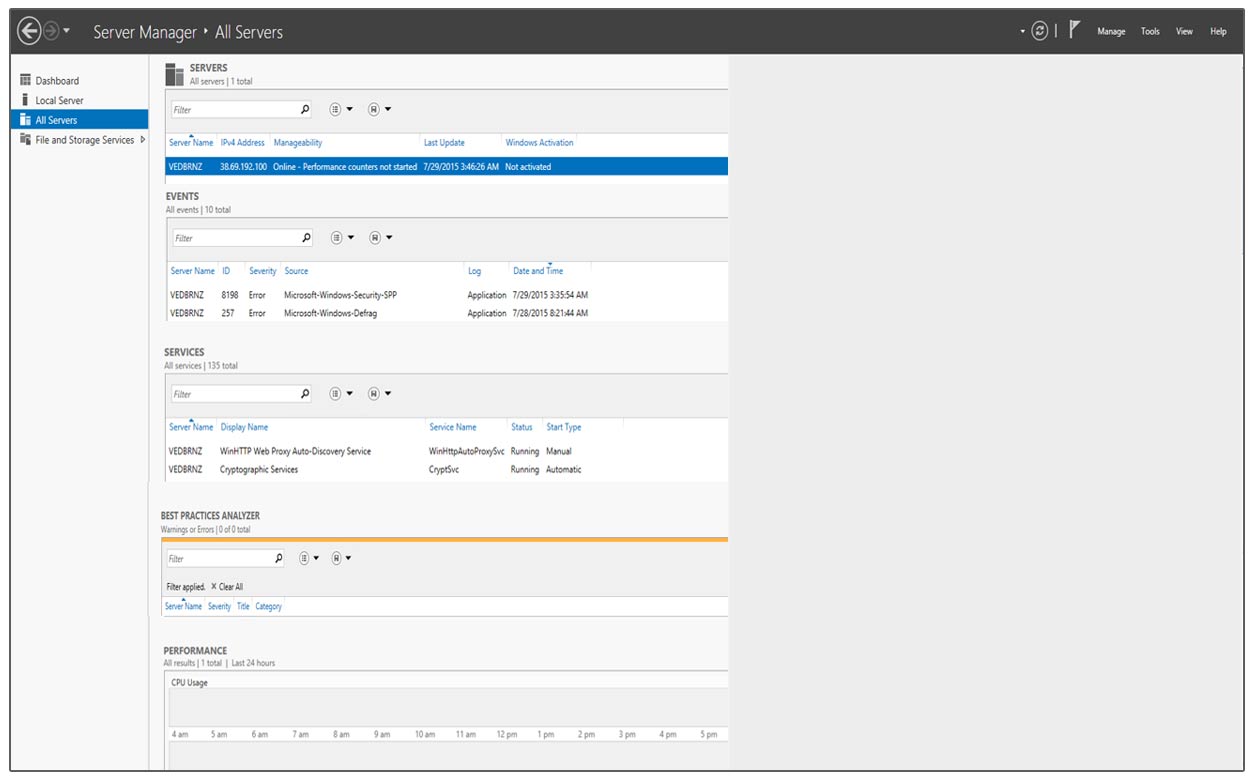Open the navigation history dropdown arrow

click(x=67, y=31)
